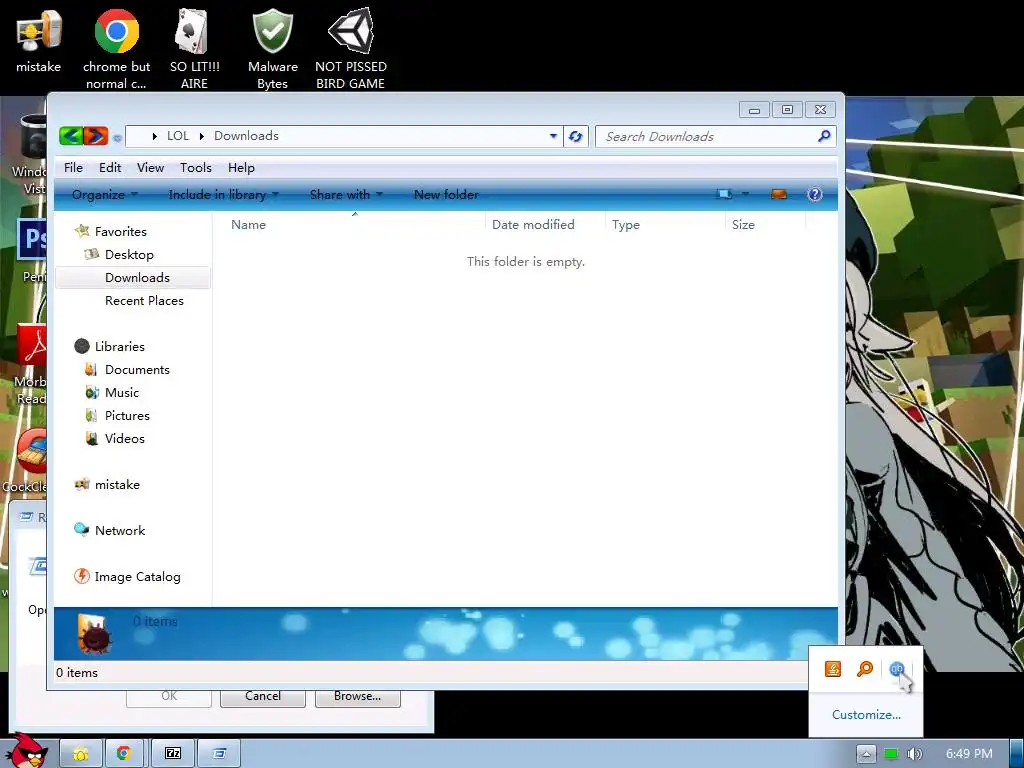This screenshot has height=768, width=1024.
Task: Click the Chrome taskbar button
Action: [x=124, y=754]
